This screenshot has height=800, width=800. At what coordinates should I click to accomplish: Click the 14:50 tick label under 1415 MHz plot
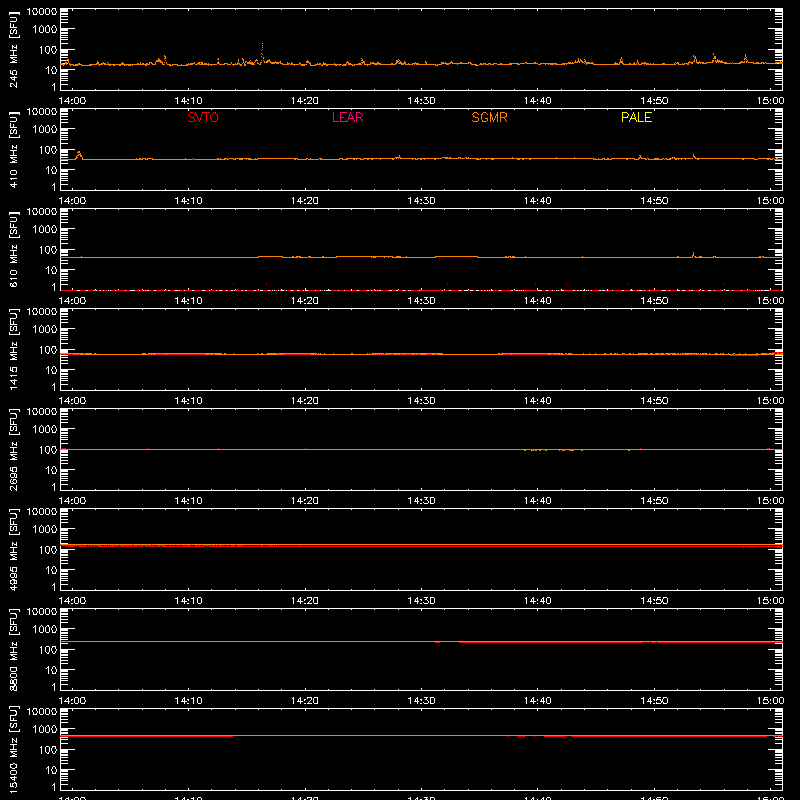click(x=654, y=401)
